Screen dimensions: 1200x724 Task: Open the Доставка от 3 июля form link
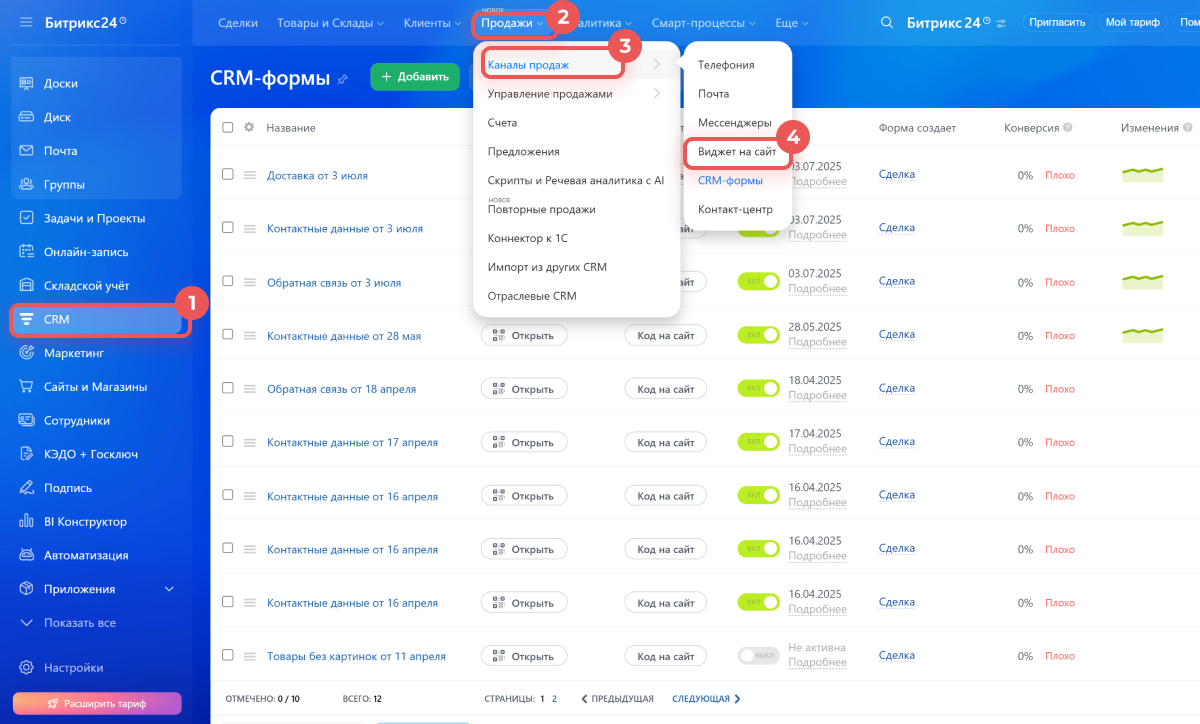pyautogui.click(x=317, y=175)
